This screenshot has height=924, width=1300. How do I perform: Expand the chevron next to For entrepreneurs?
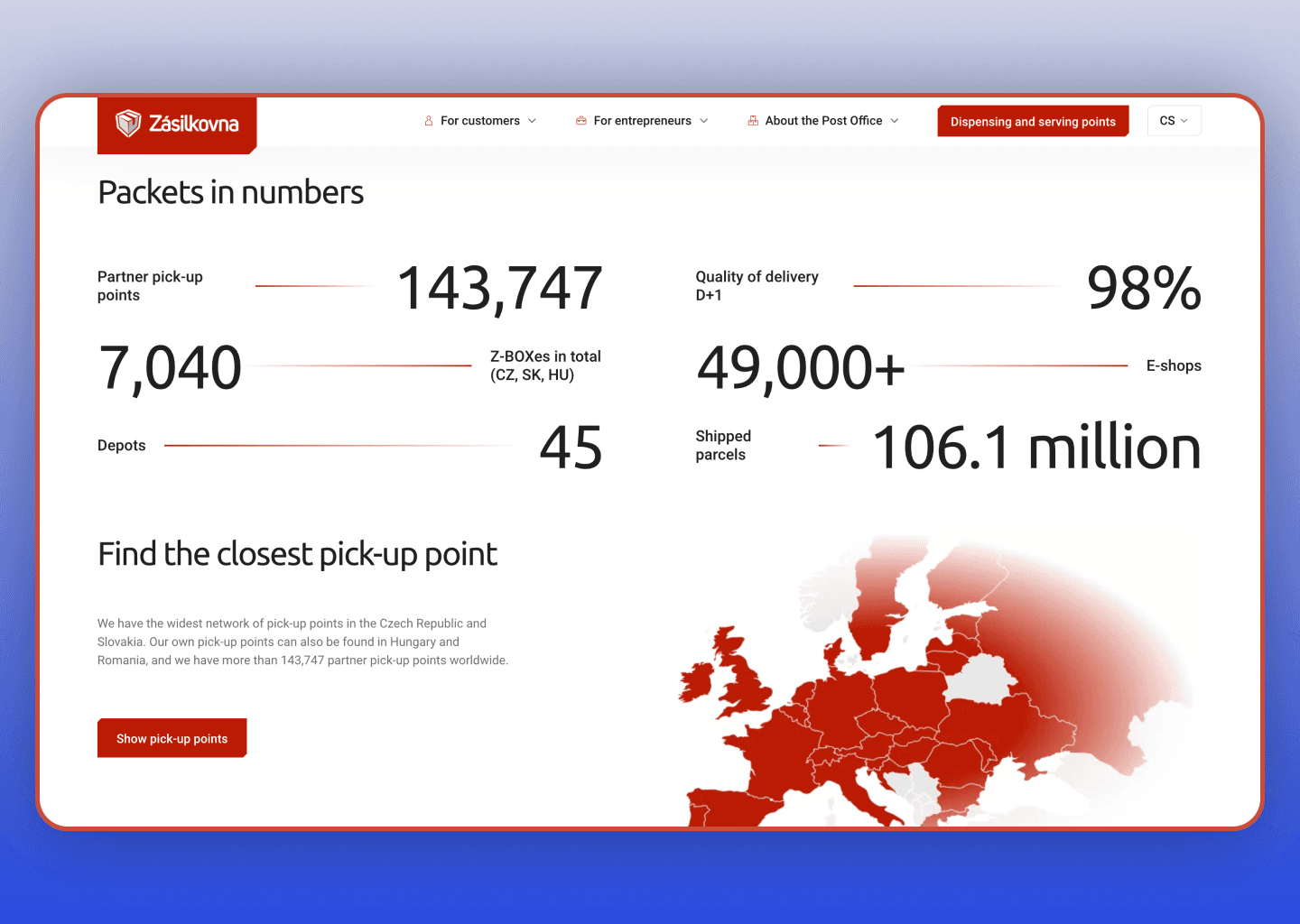click(x=704, y=121)
